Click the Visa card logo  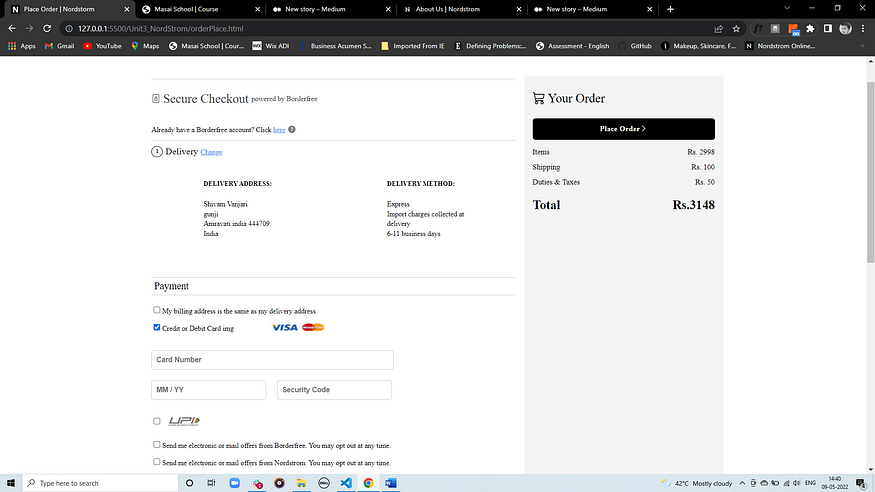coord(285,327)
